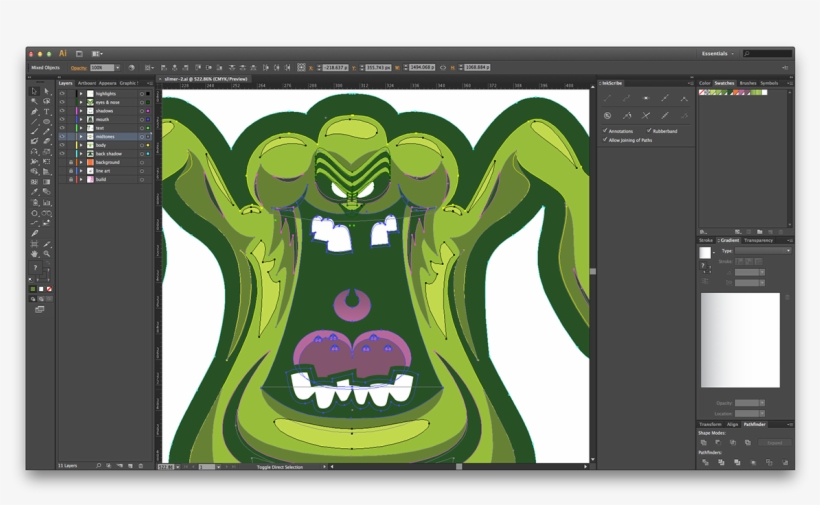Select the Lasso tool
The height and width of the screenshot is (505, 820).
(47, 101)
